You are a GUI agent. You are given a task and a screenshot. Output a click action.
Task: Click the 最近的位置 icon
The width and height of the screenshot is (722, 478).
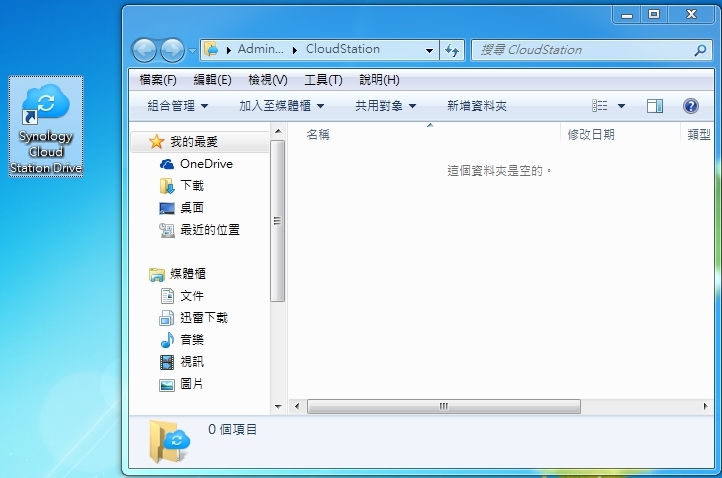[167, 230]
